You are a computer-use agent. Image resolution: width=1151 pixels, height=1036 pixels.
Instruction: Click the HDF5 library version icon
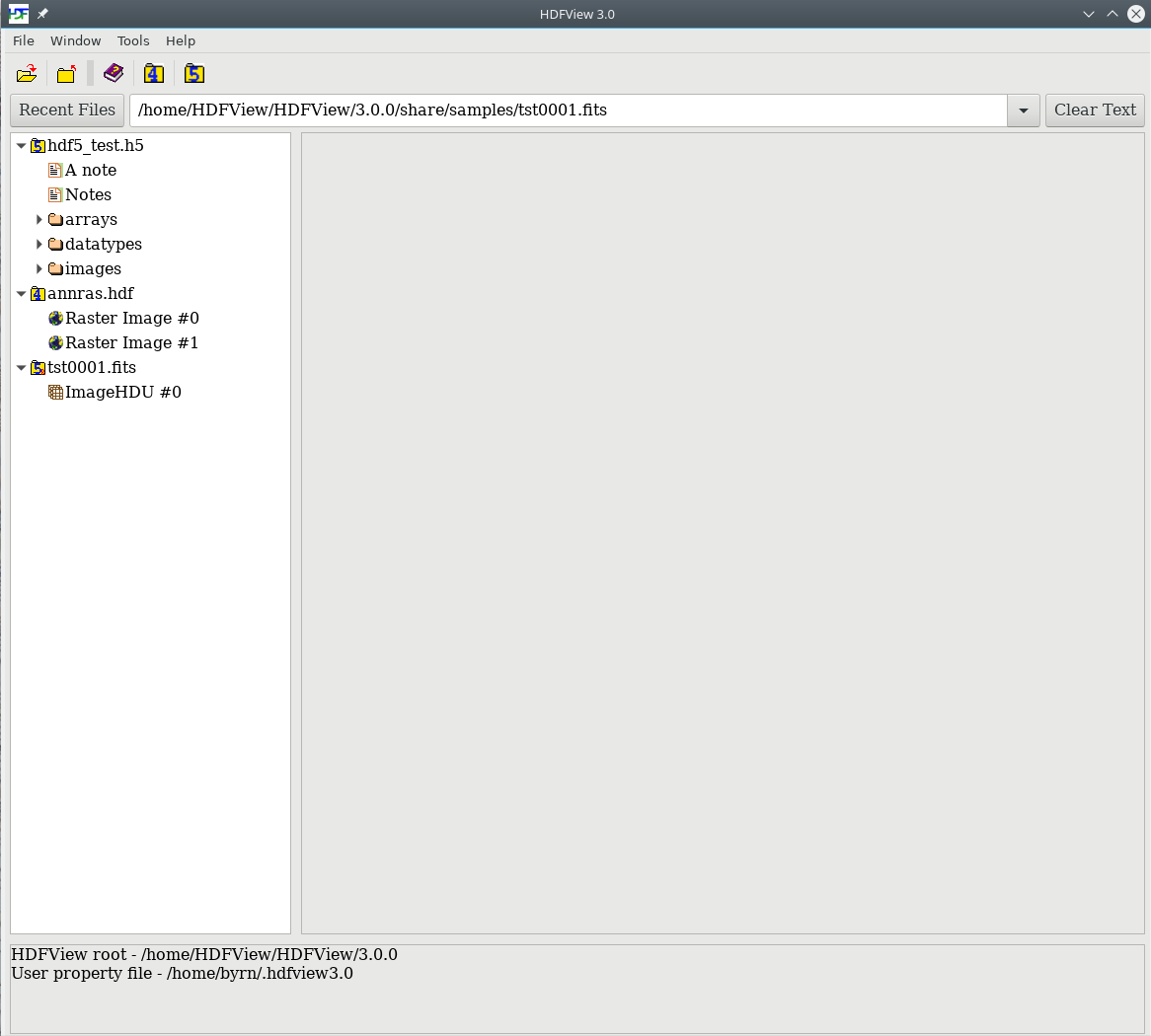[193, 73]
